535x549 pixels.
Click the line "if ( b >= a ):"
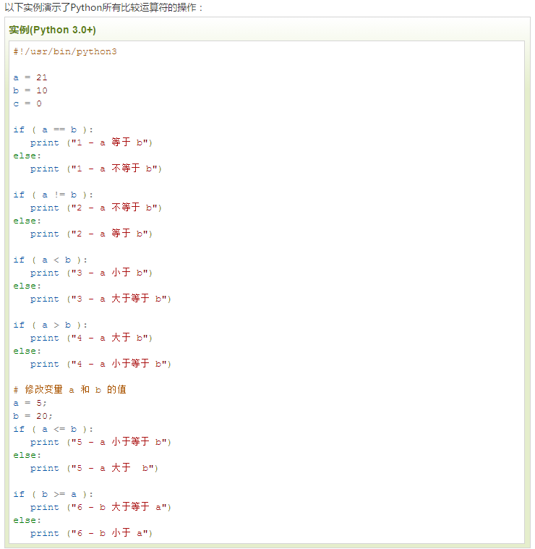53,494
